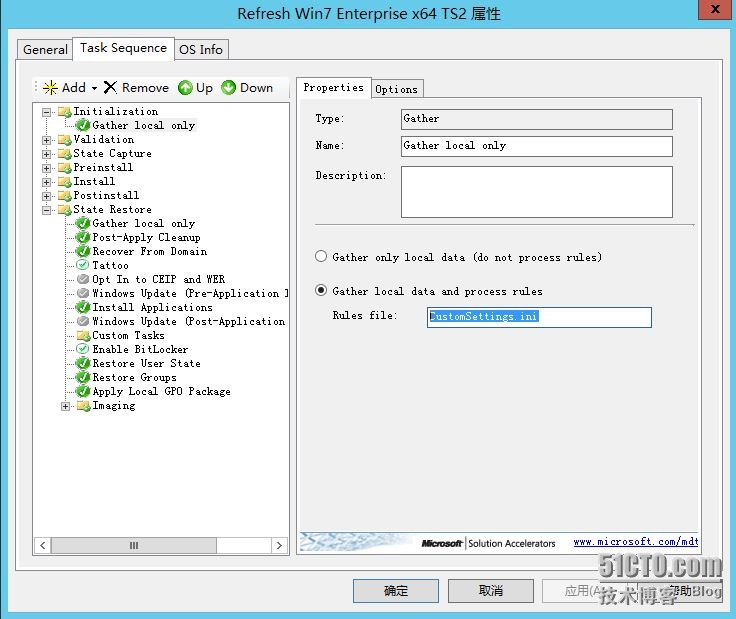Select Gather local only under State Restore
The image size is (736, 619).
pyautogui.click(x=144, y=223)
